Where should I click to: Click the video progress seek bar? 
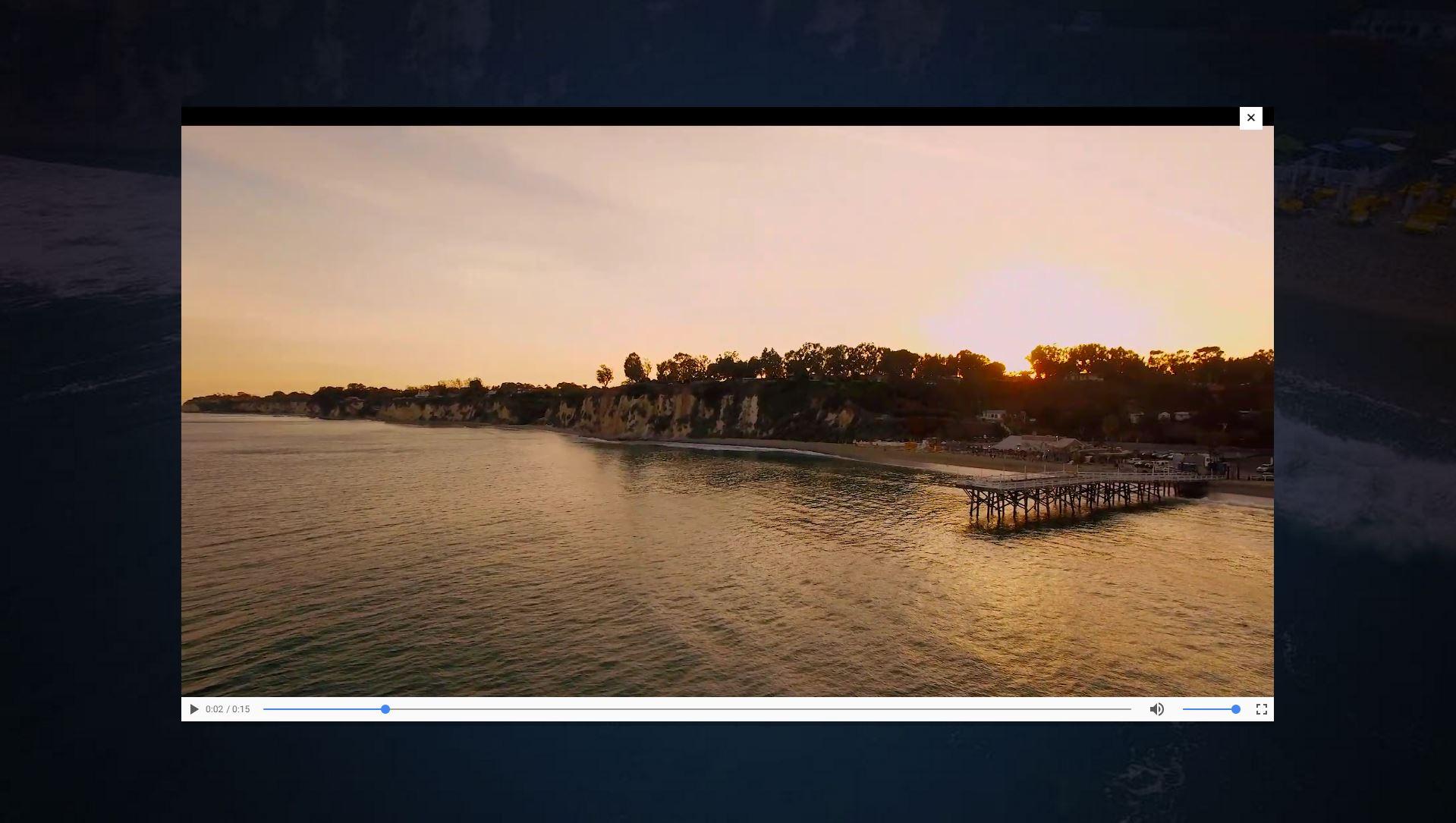tap(697, 709)
